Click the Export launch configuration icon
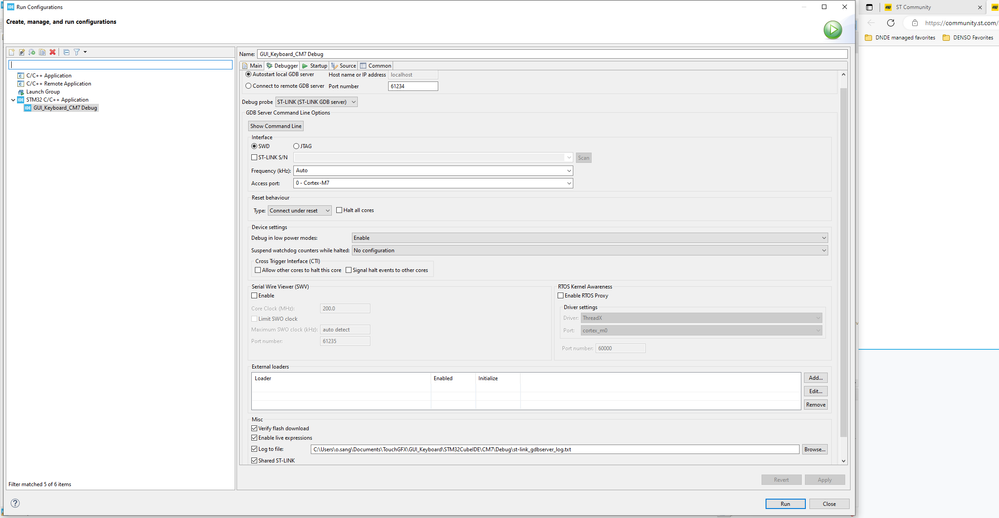The image size is (999, 518). 32,52
